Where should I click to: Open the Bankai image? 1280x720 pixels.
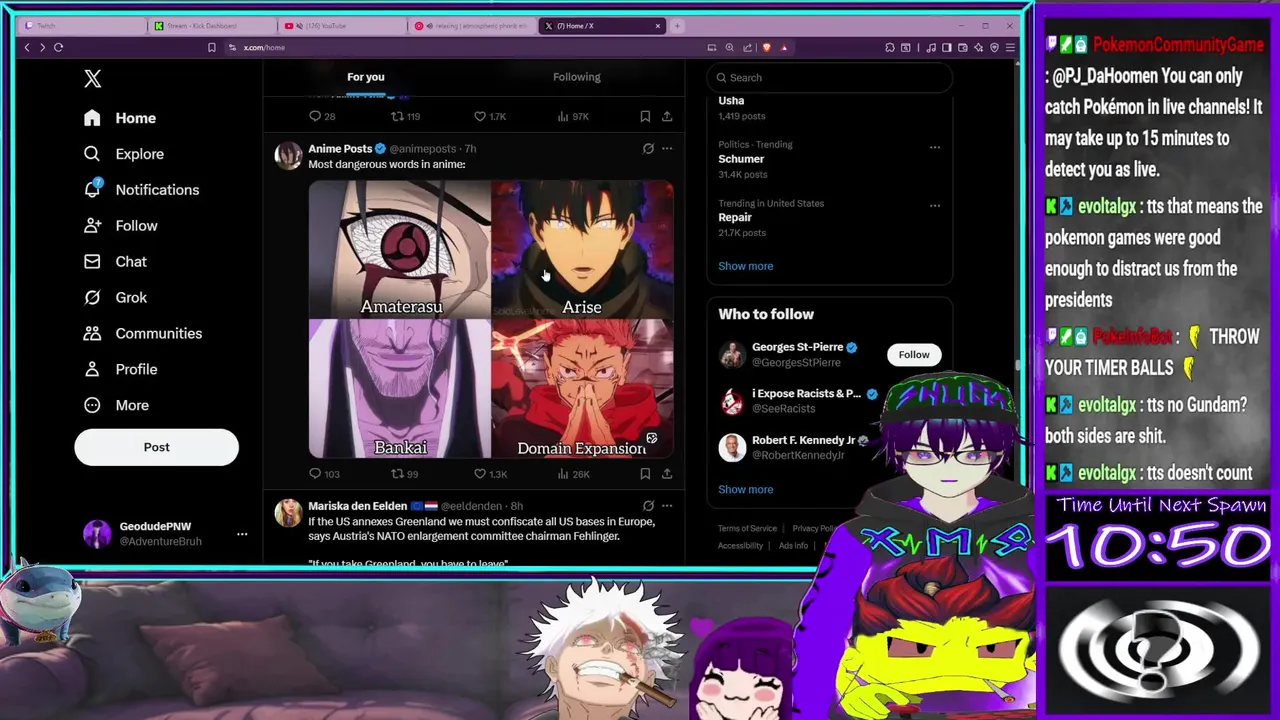[399, 389]
